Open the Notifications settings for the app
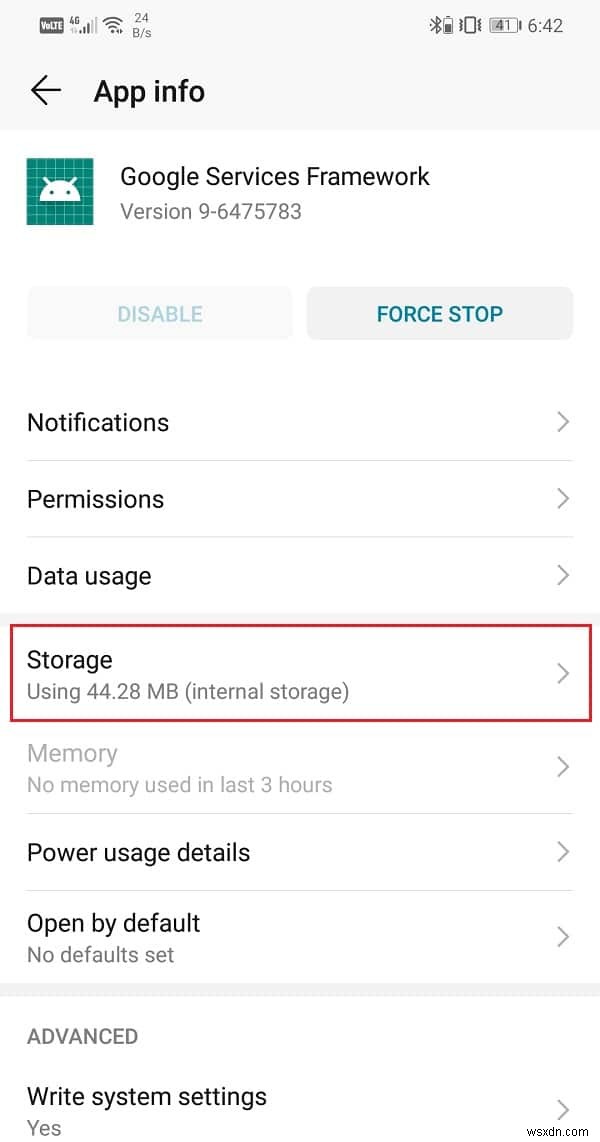This screenshot has width=600, height=1142. click(x=300, y=422)
